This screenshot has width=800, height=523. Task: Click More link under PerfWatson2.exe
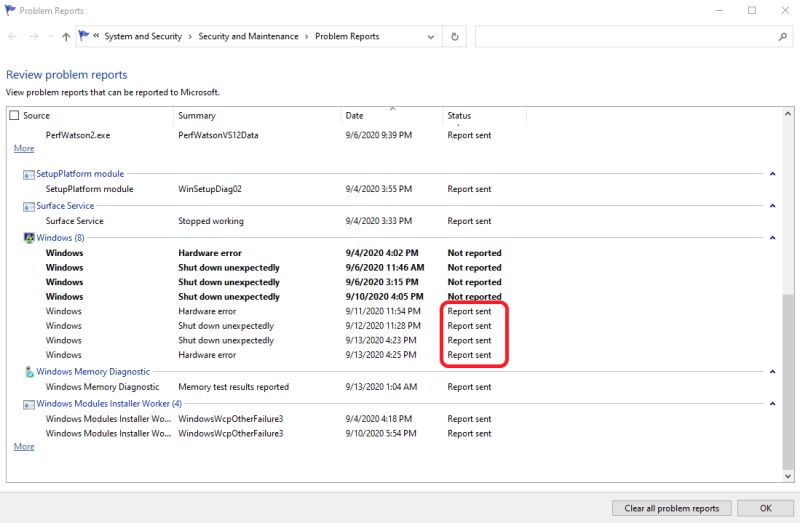tap(24, 148)
